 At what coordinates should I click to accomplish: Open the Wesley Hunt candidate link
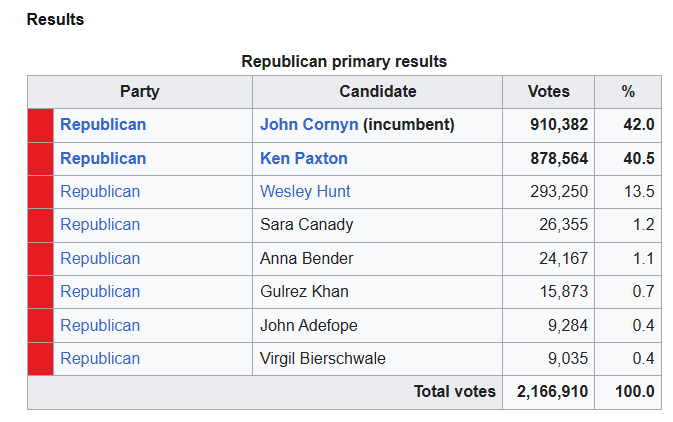pos(305,191)
